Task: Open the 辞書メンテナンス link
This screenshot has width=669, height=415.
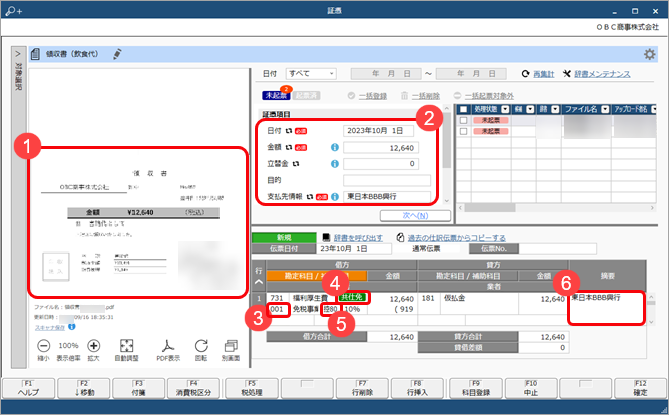Action: pos(602,74)
